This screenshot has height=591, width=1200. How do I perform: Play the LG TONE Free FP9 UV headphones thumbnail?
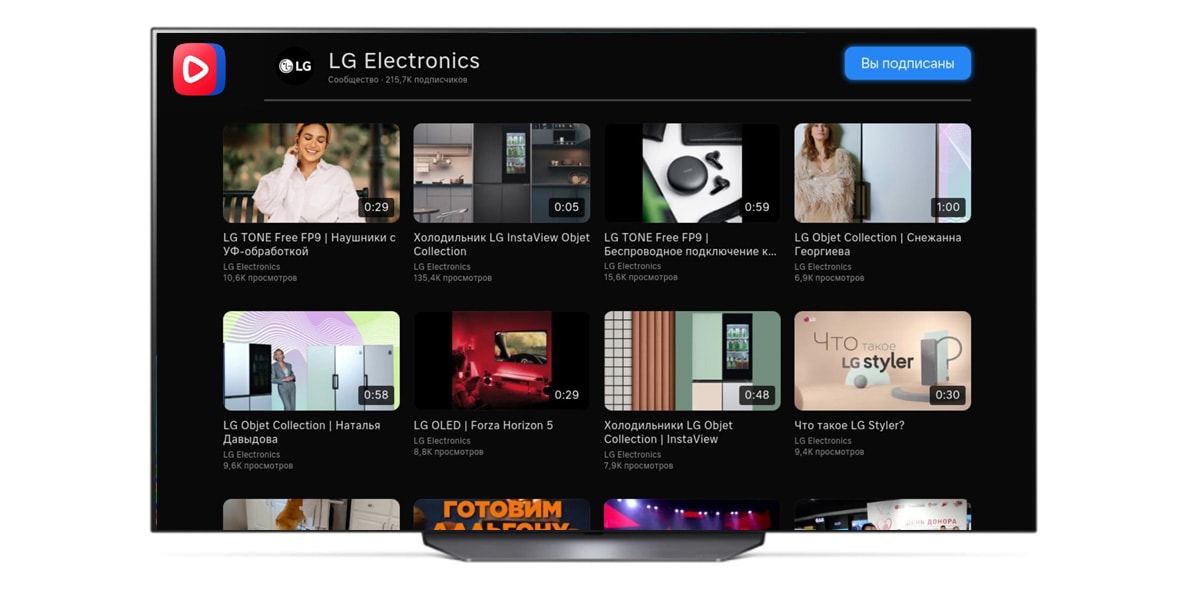point(311,173)
